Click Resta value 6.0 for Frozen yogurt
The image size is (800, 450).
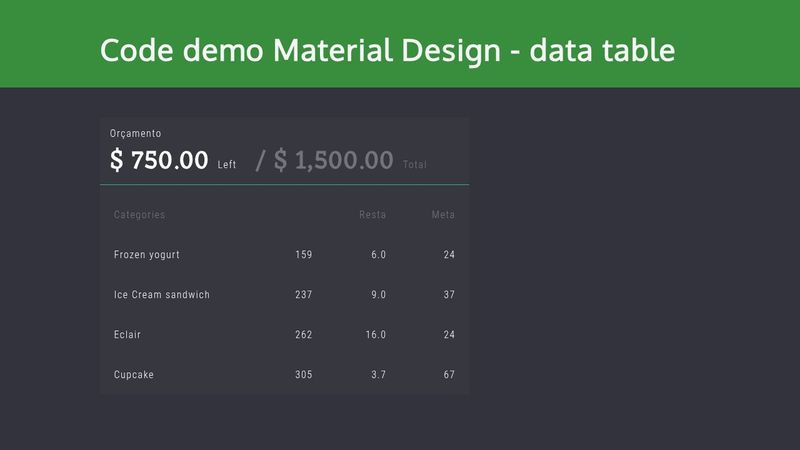(378, 255)
